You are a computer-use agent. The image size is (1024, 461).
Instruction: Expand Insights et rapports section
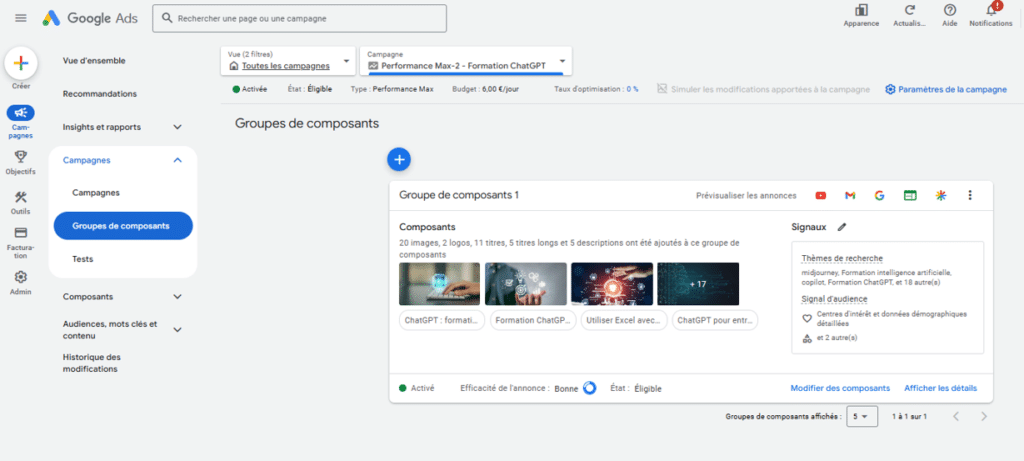[177, 127]
